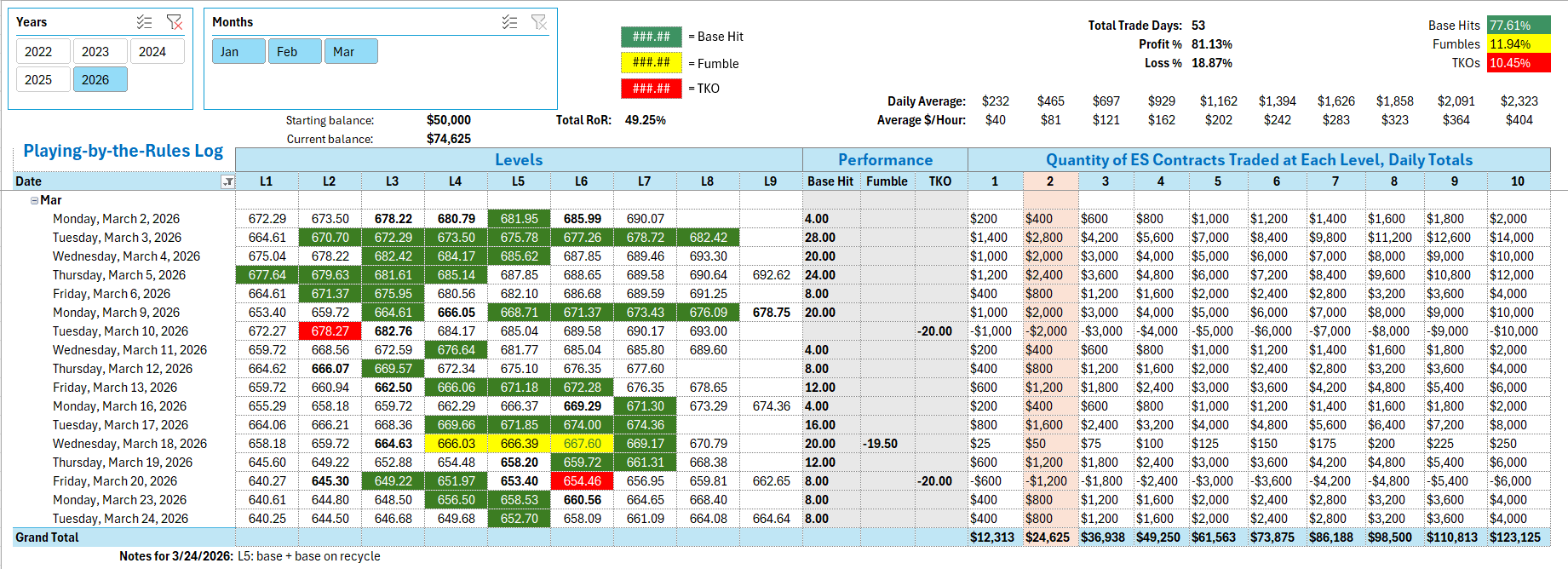The height and width of the screenshot is (569, 1568).
Task: Select the Levels header band
Action: point(519,160)
